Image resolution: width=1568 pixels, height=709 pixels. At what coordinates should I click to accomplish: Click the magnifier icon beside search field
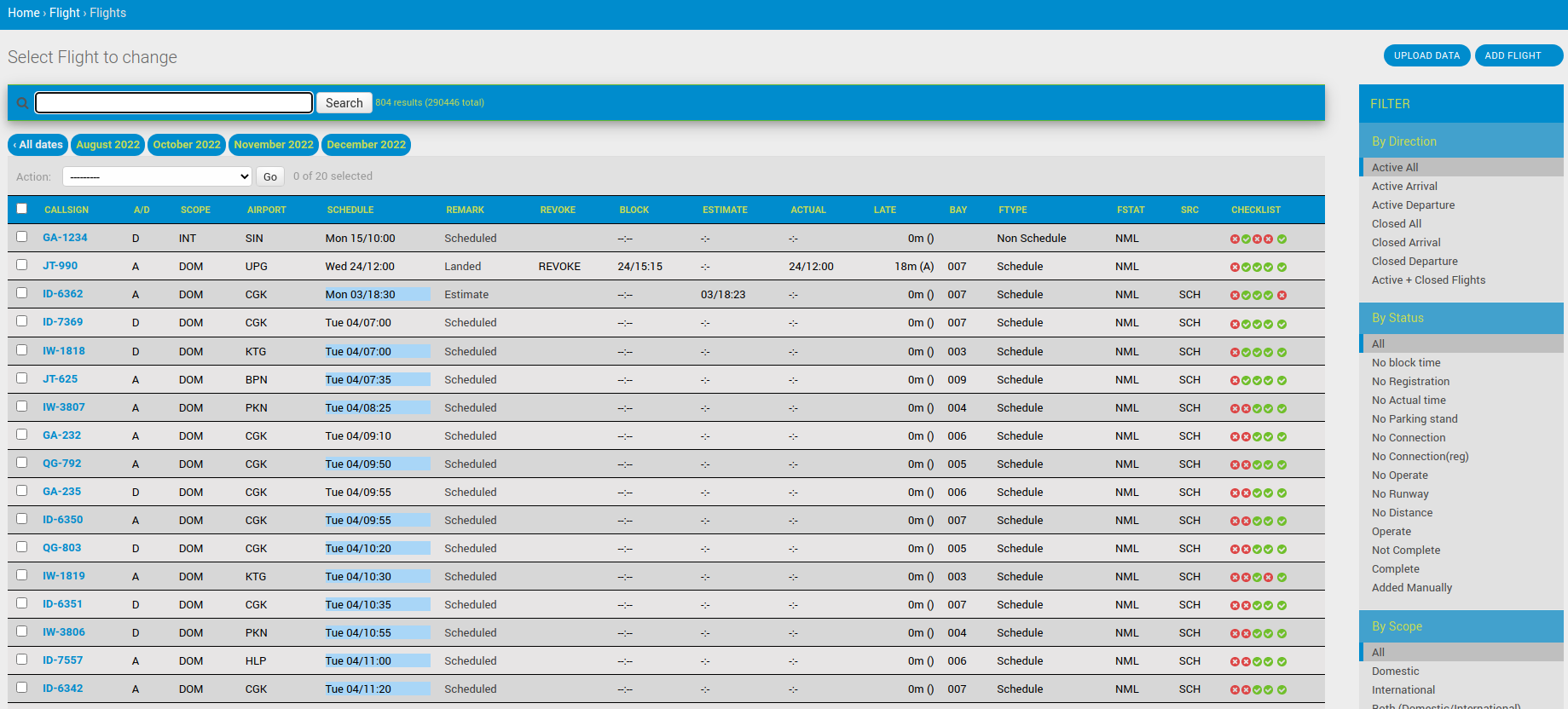pyautogui.click(x=22, y=103)
